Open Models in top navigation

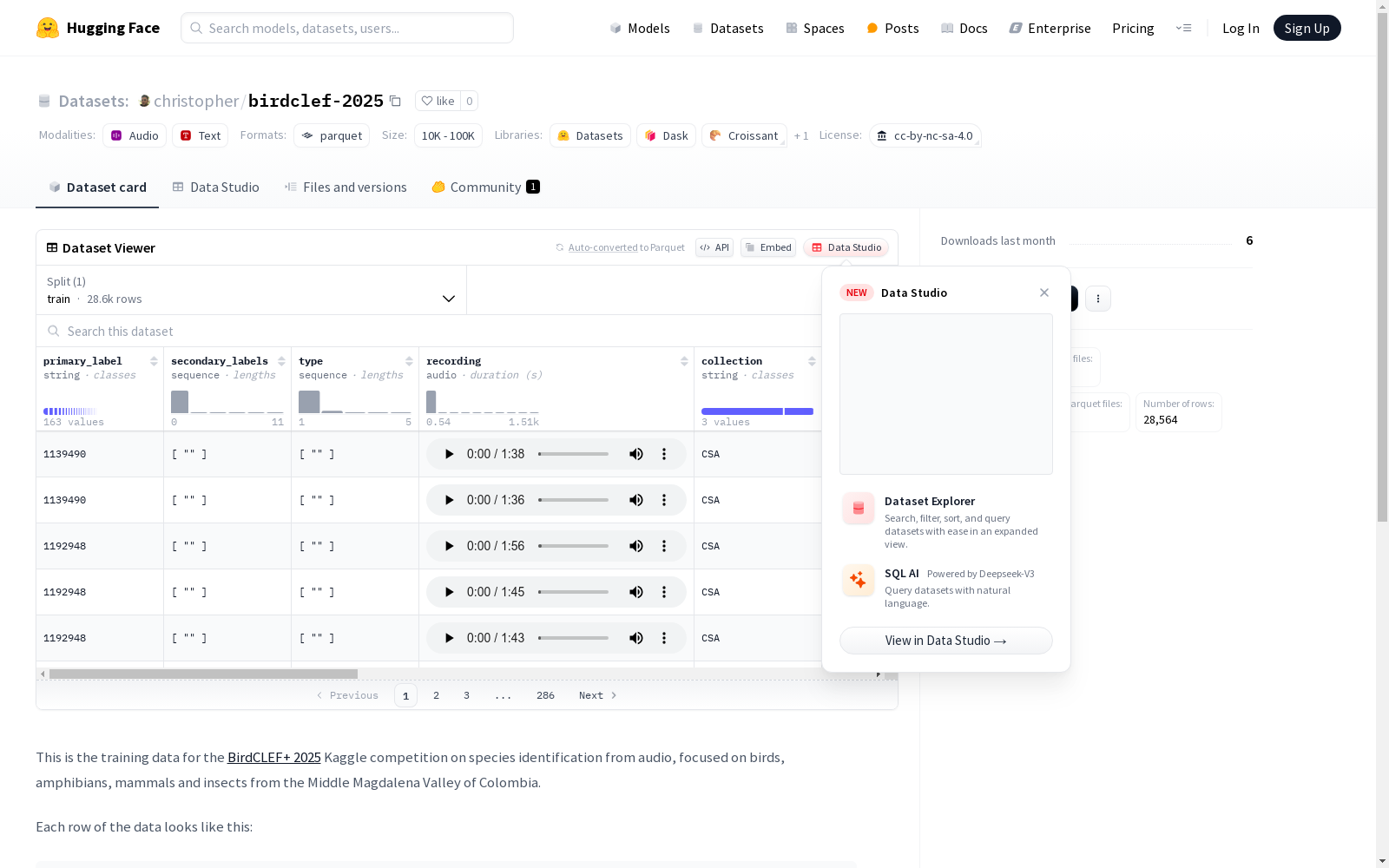(640, 28)
